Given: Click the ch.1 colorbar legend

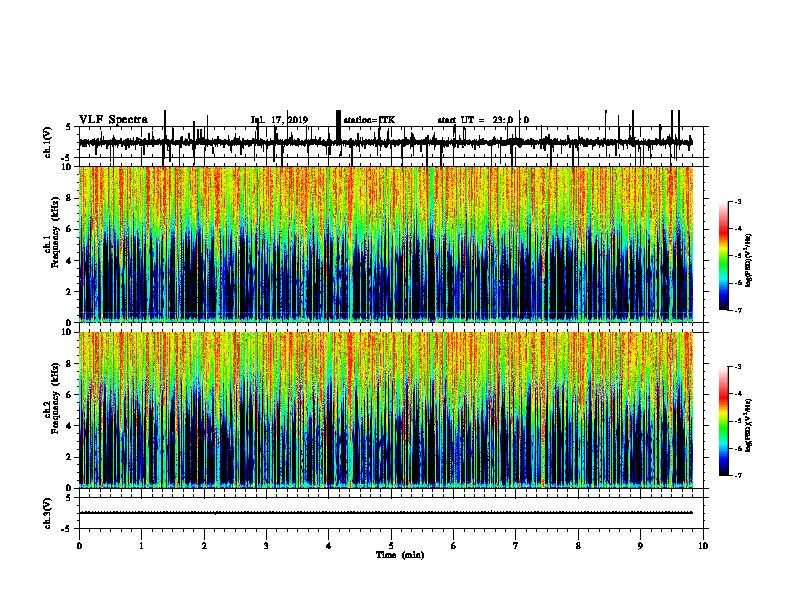Looking at the screenshot, I should (724, 256).
